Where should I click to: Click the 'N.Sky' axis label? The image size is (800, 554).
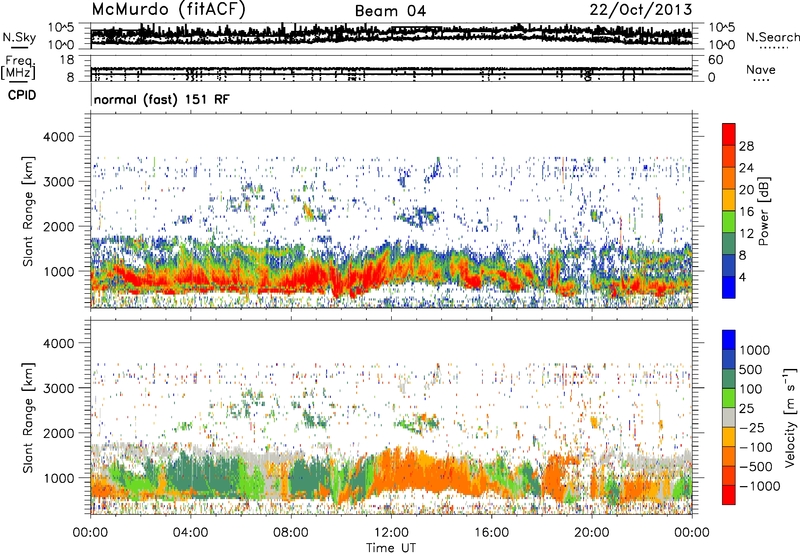point(19,37)
